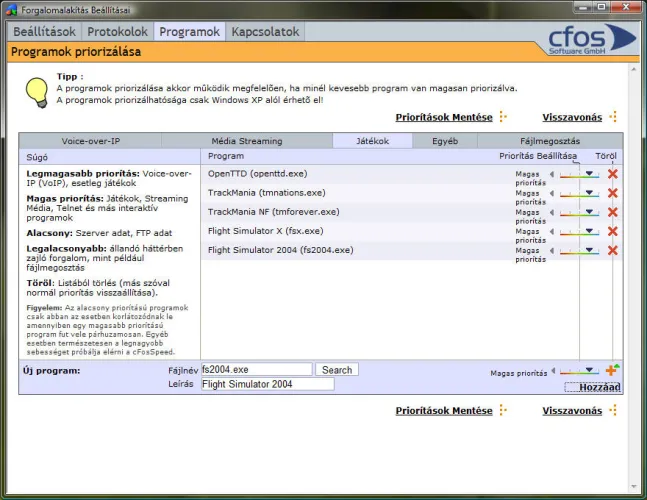Delete the OpenTTD (openttd.exe) entry
This screenshot has height=500, width=647.
point(612,174)
